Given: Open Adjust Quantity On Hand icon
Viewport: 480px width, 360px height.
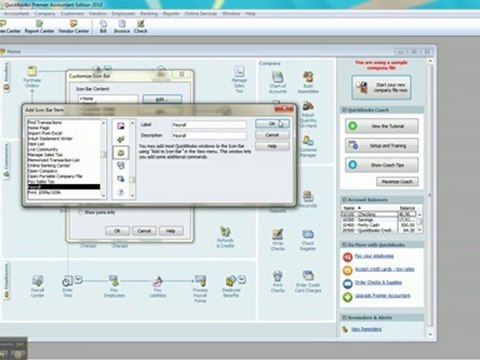Looking at the screenshot, I should tap(308, 115).
